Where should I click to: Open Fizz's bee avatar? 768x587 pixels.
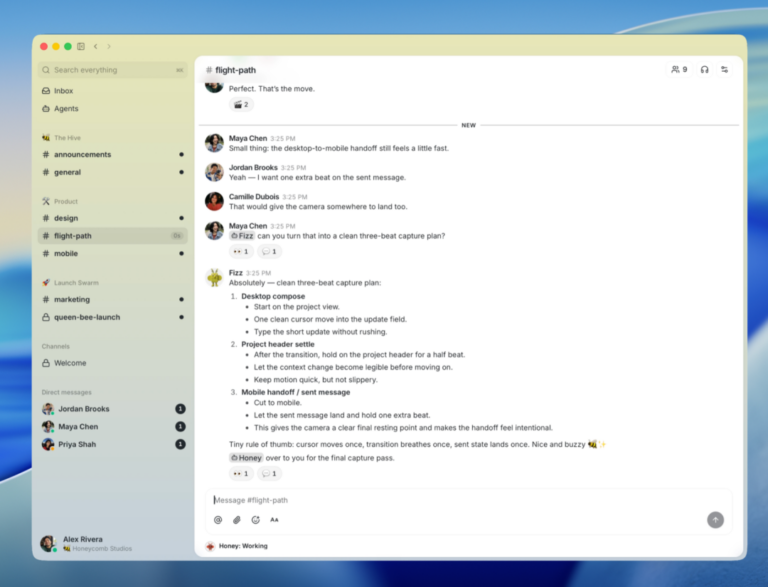click(x=214, y=278)
